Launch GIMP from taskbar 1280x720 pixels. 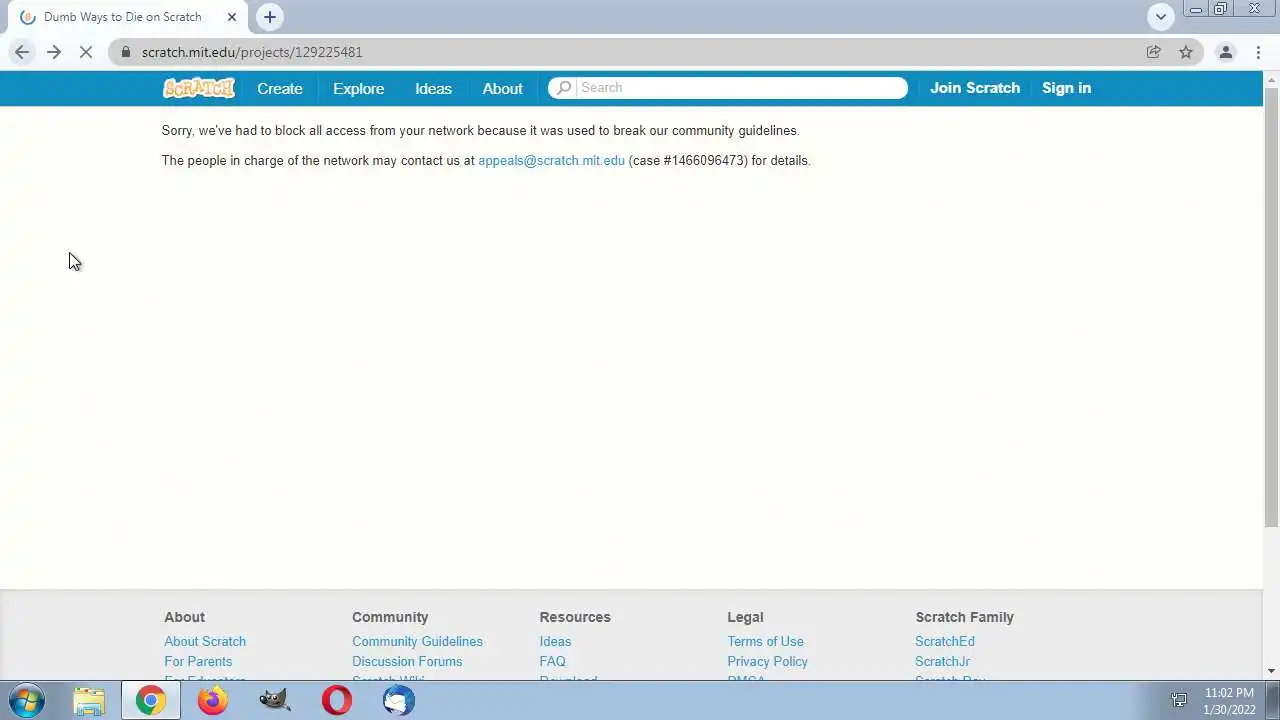275,701
